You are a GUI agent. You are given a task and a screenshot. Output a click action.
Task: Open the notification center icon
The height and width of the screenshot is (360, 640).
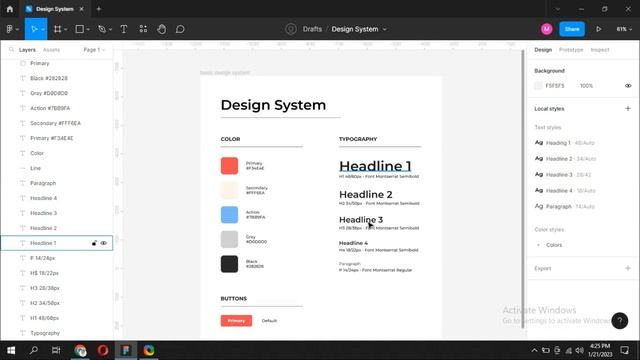pyautogui.click(x=624, y=350)
